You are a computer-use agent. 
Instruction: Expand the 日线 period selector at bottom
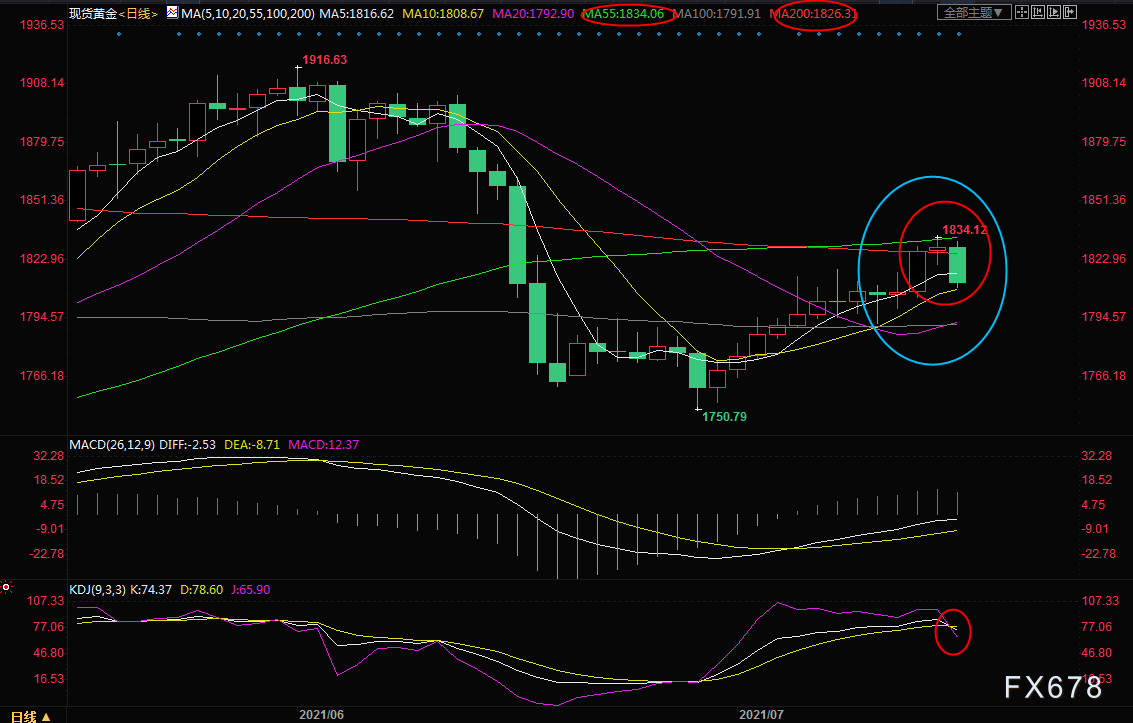32,716
